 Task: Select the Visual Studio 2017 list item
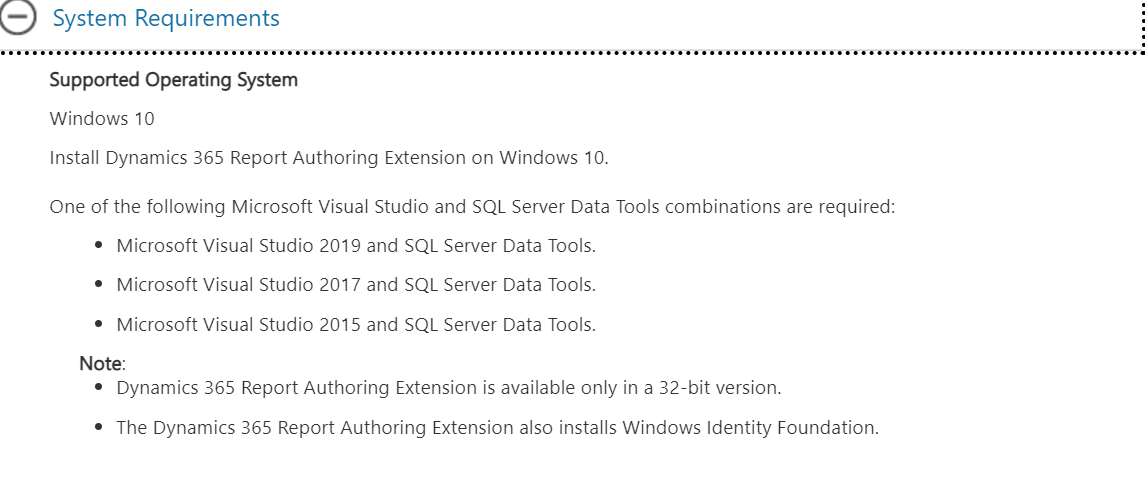point(356,285)
